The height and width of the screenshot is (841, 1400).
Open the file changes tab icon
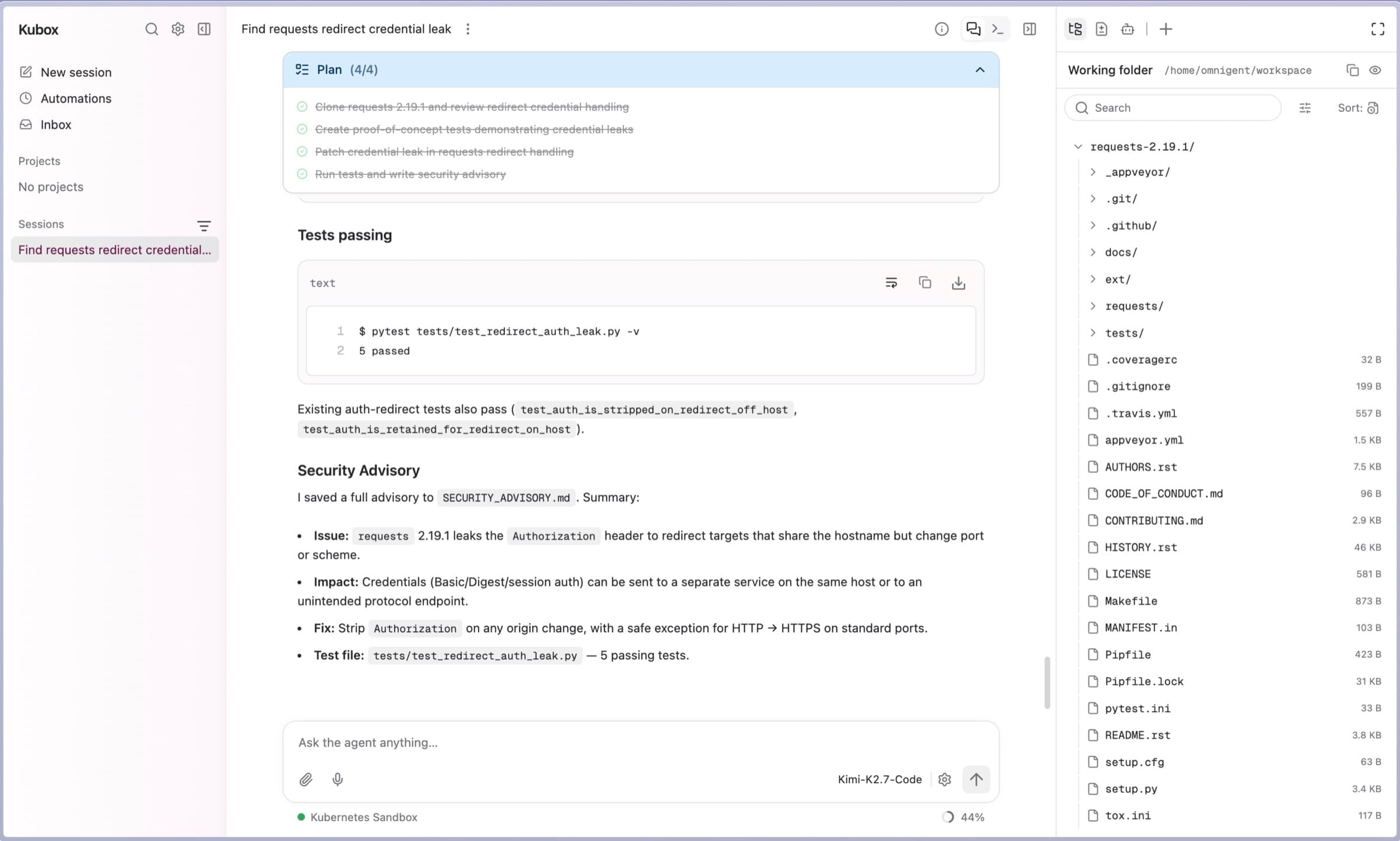pos(1101,29)
